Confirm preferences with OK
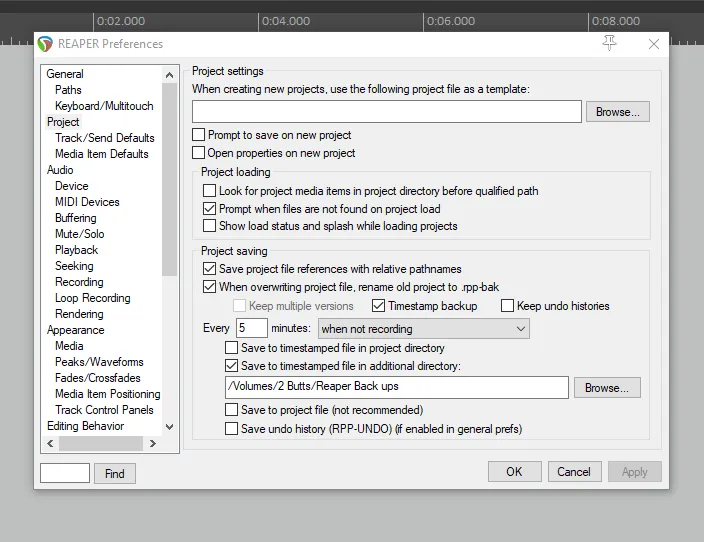 click(515, 471)
